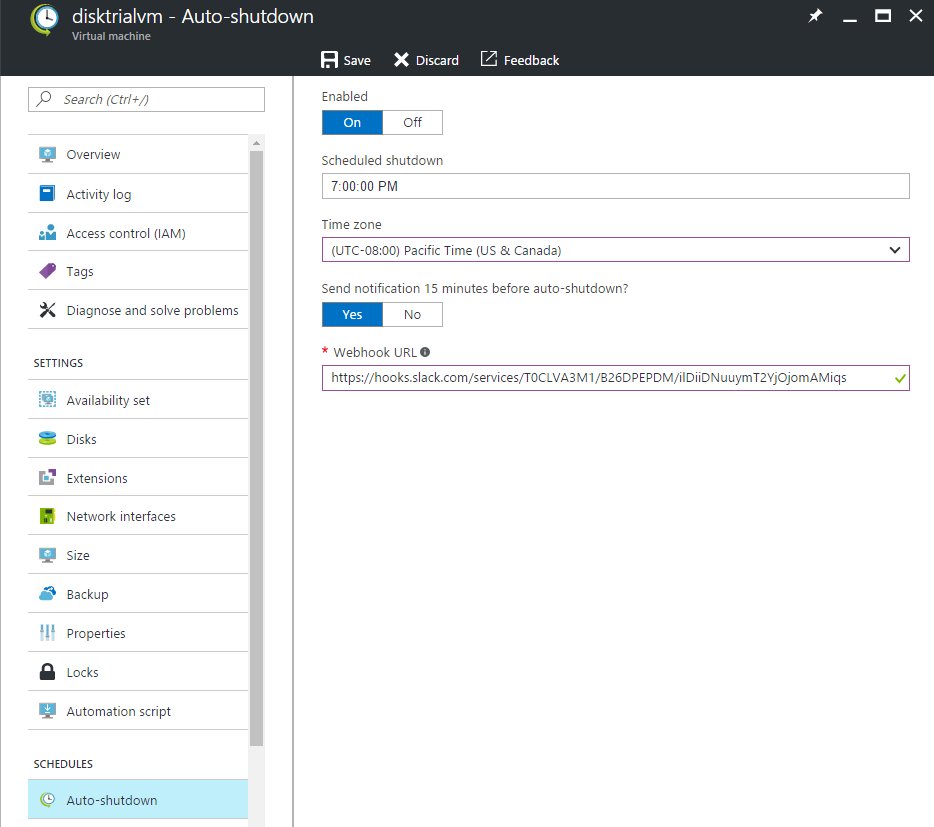
Task: Click the Discard button label
Action: click(x=437, y=60)
